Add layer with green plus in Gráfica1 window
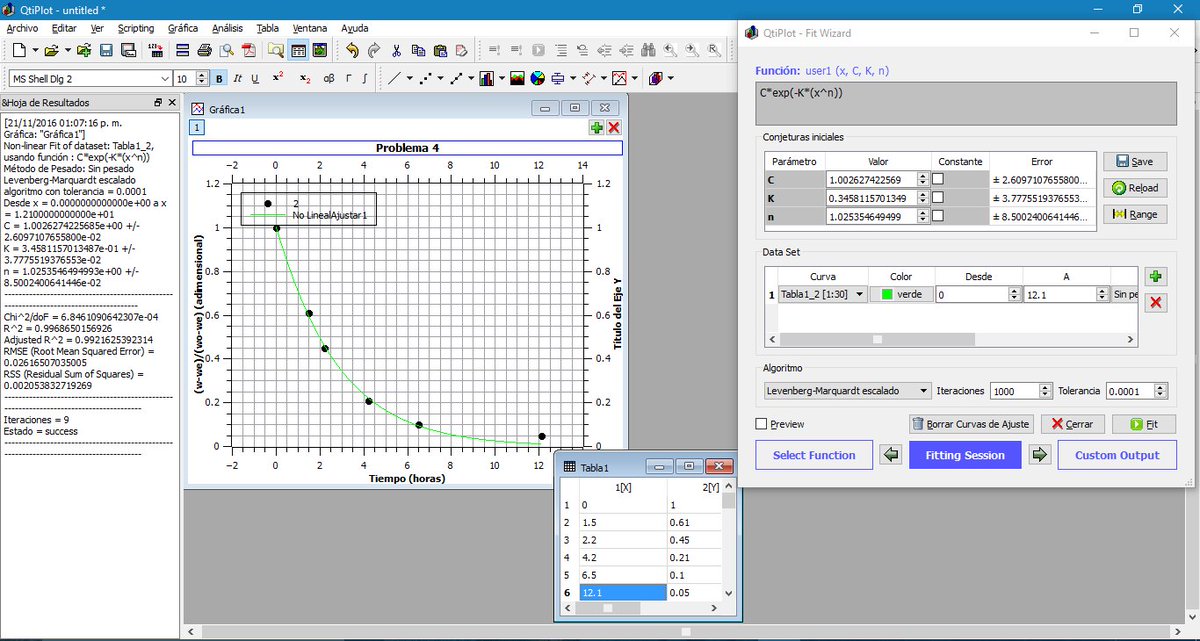The height and width of the screenshot is (641, 1200). (x=597, y=127)
